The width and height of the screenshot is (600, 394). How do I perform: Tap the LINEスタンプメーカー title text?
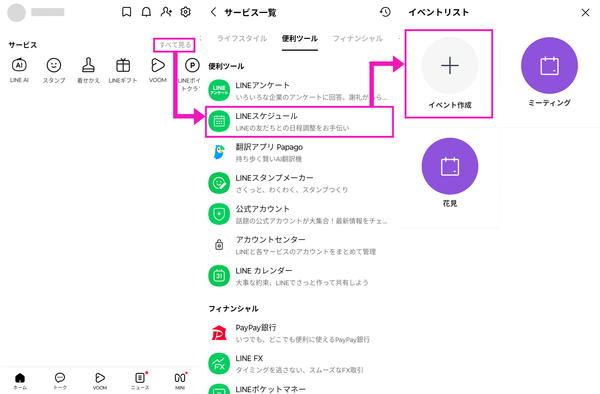(x=274, y=178)
